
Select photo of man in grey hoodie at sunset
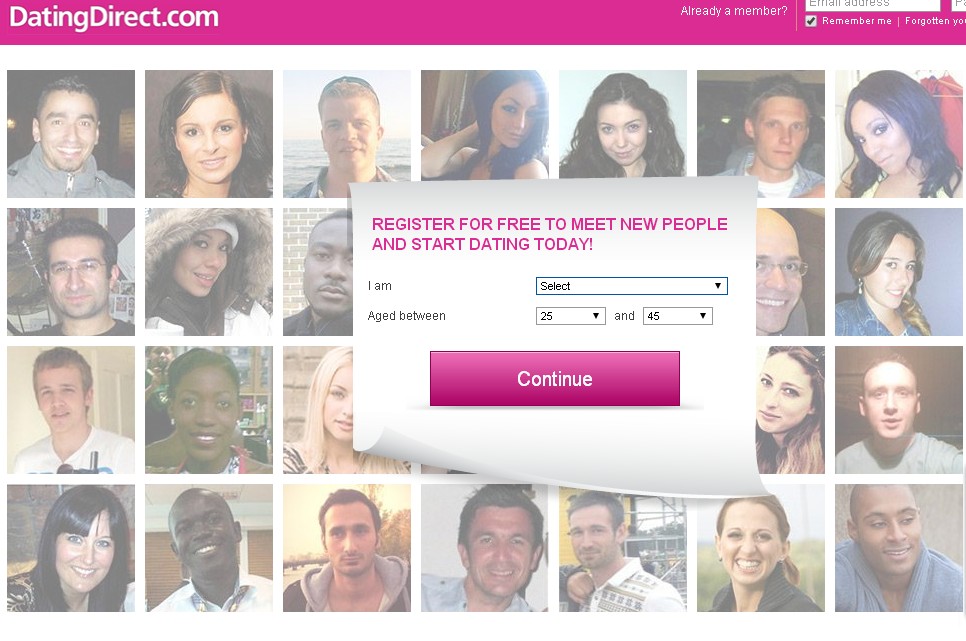(347, 548)
